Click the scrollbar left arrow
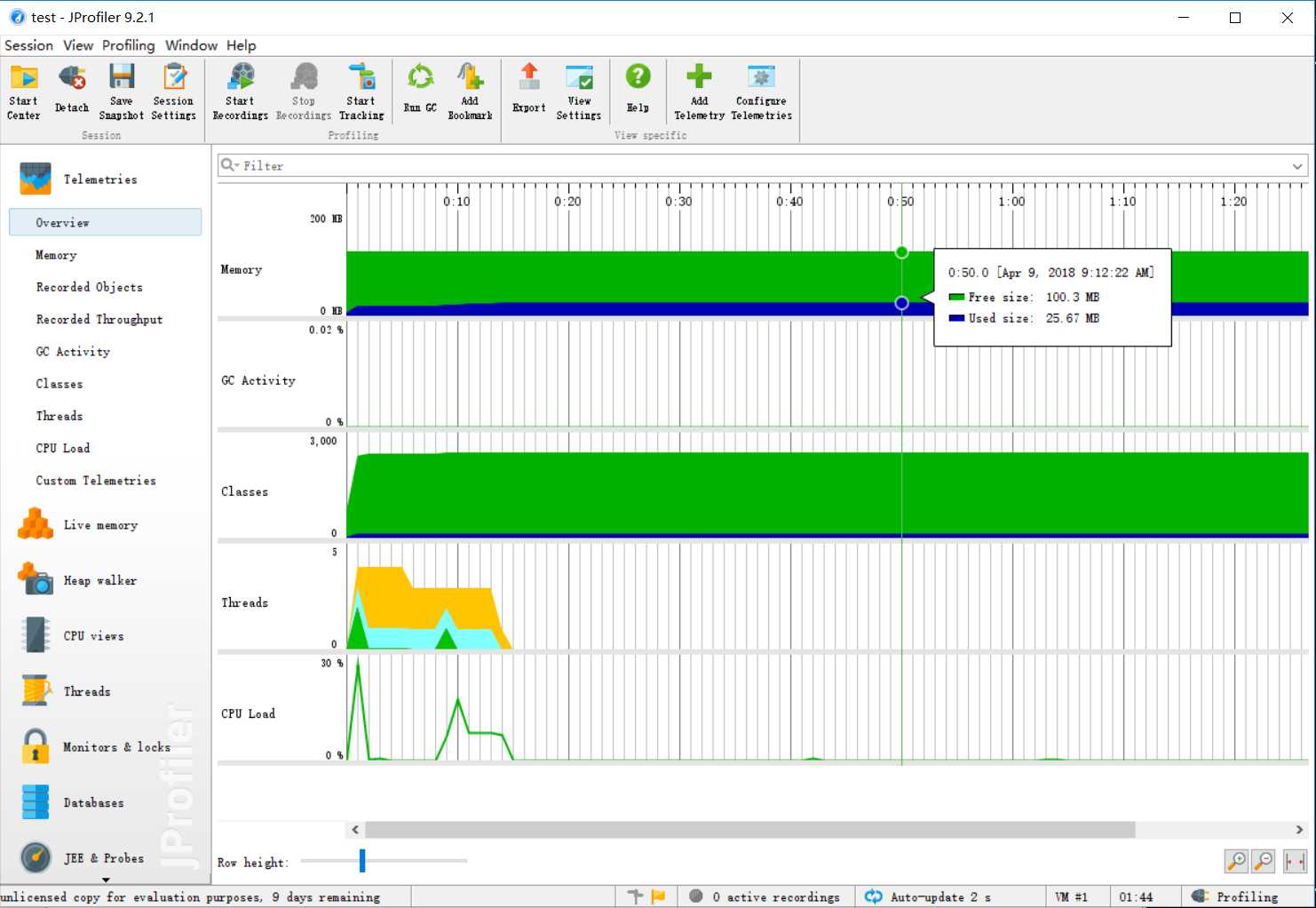Image resolution: width=1316 pixels, height=908 pixels. click(x=355, y=830)
